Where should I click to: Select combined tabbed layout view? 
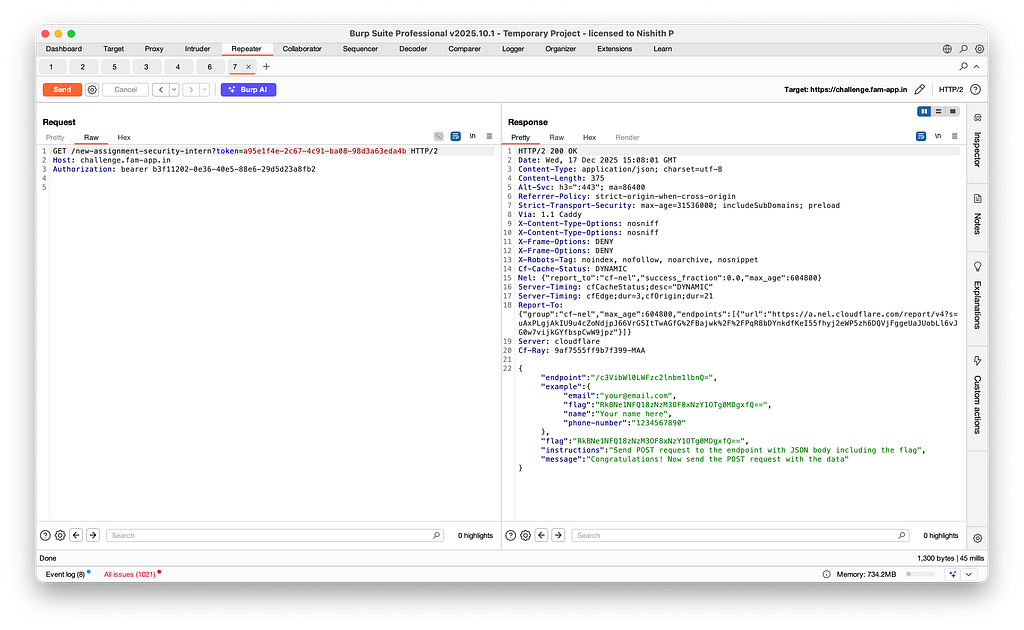tap(953, 112)
